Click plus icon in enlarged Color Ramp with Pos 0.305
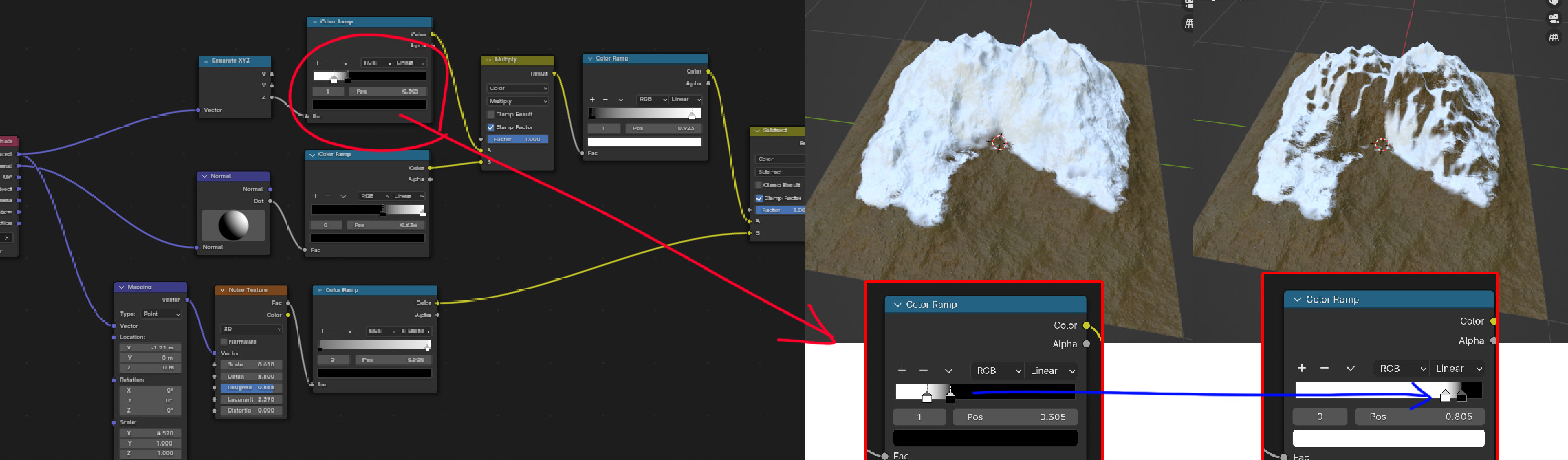The height and width of the screenshot is (460, 1568). 902,370
